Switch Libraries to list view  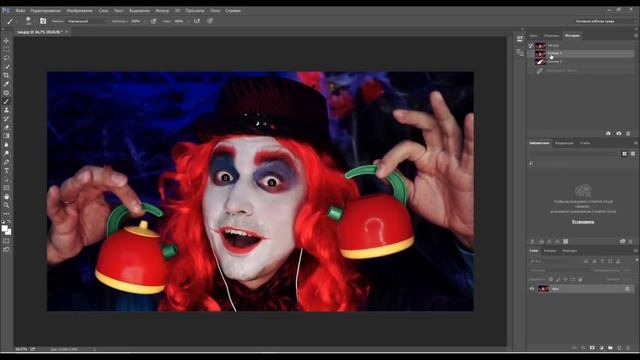pyautogui.click(x=633, y=154)
